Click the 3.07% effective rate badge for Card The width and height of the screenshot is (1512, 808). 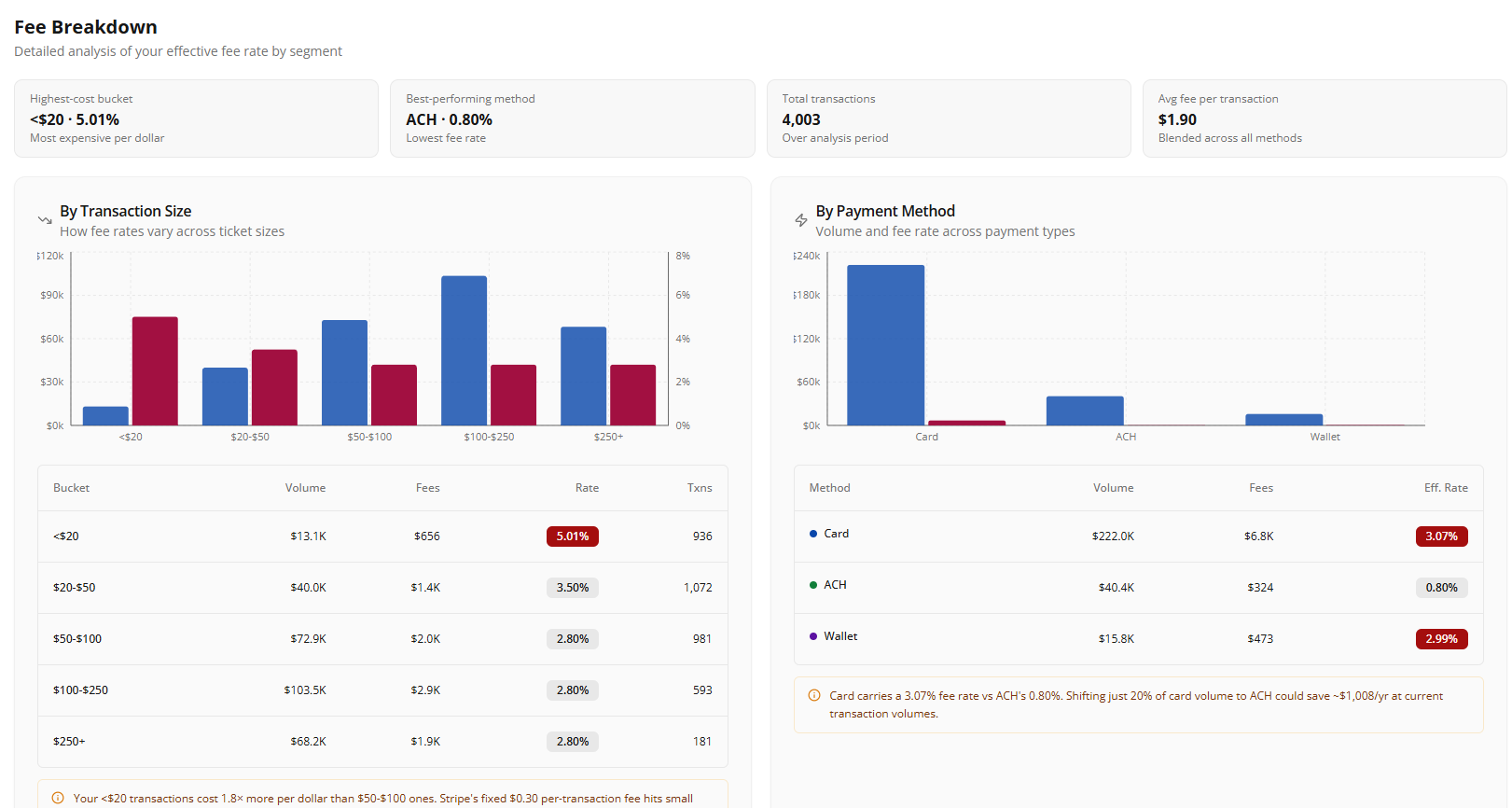[1440, 536]
